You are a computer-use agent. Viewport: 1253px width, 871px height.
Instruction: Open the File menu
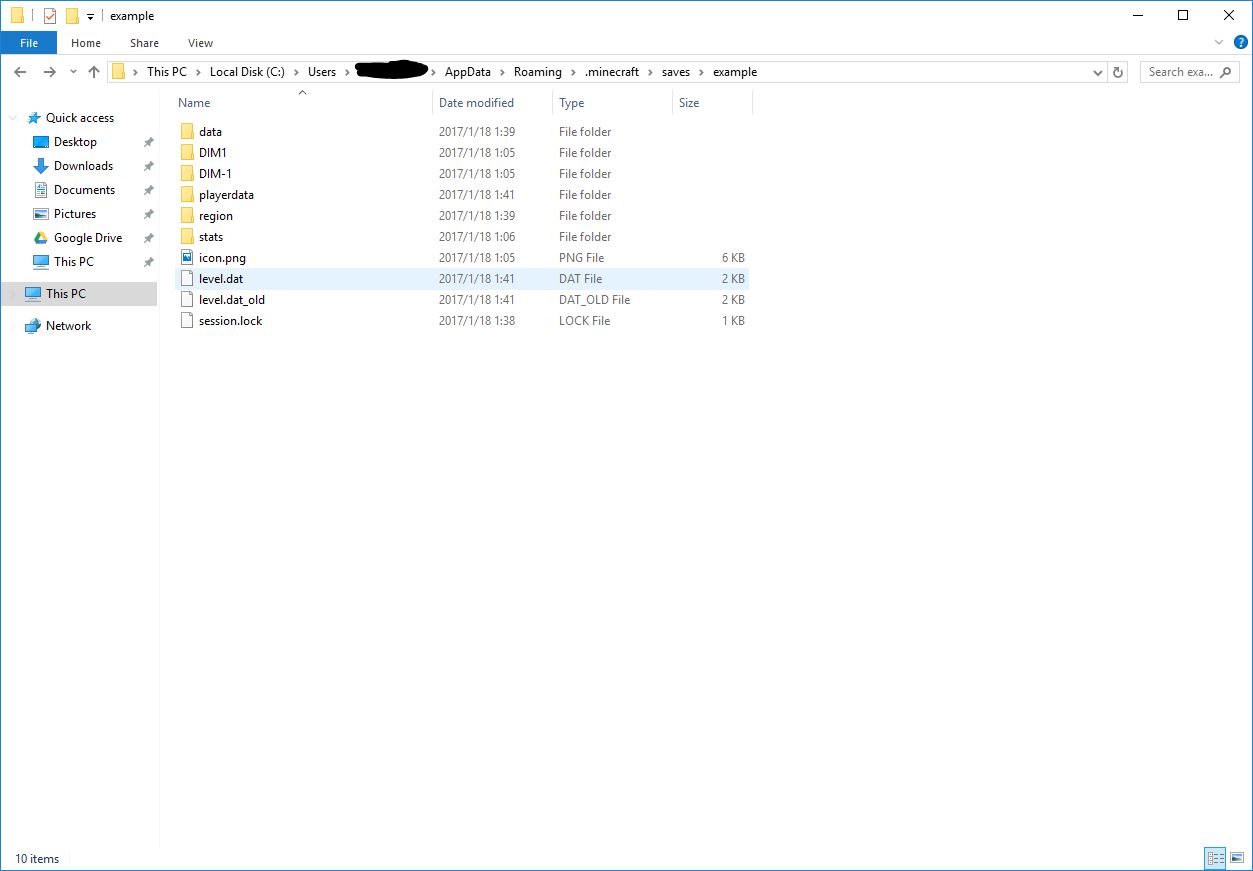[29, 43]
